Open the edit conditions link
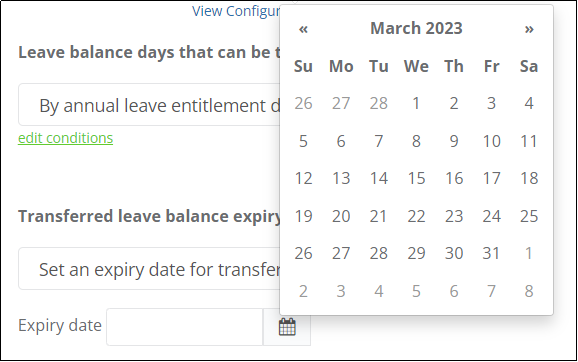This screenshot has height=362, width=578. click(66, 138)
